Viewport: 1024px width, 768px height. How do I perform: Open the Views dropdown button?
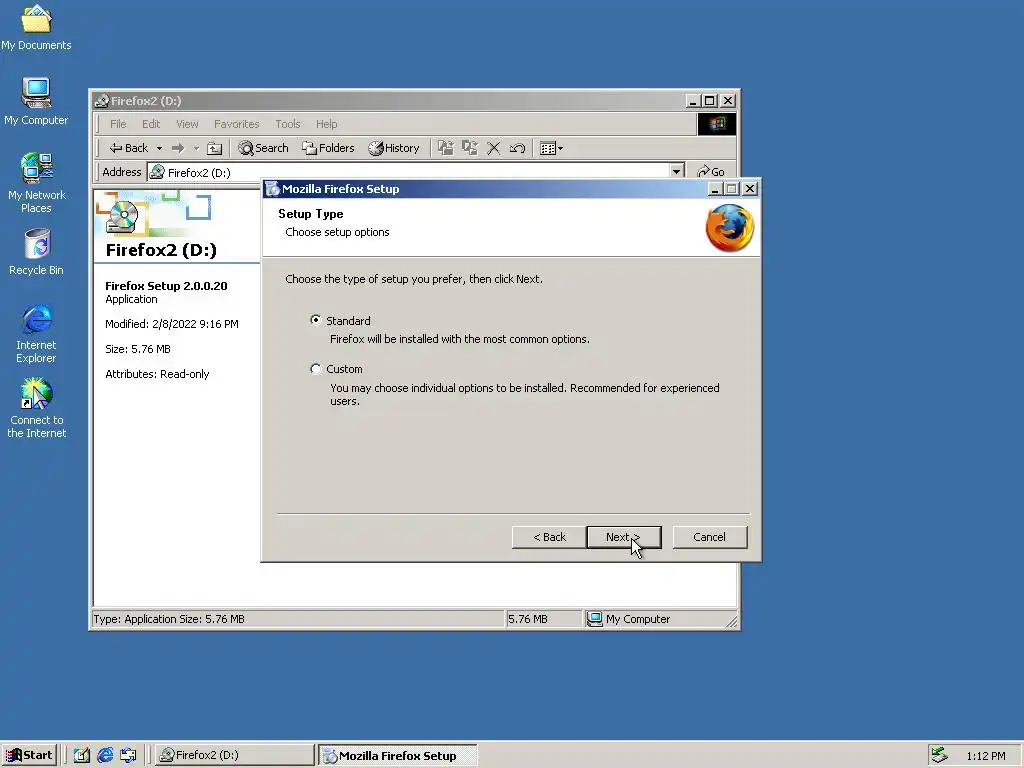pos(551,148)
